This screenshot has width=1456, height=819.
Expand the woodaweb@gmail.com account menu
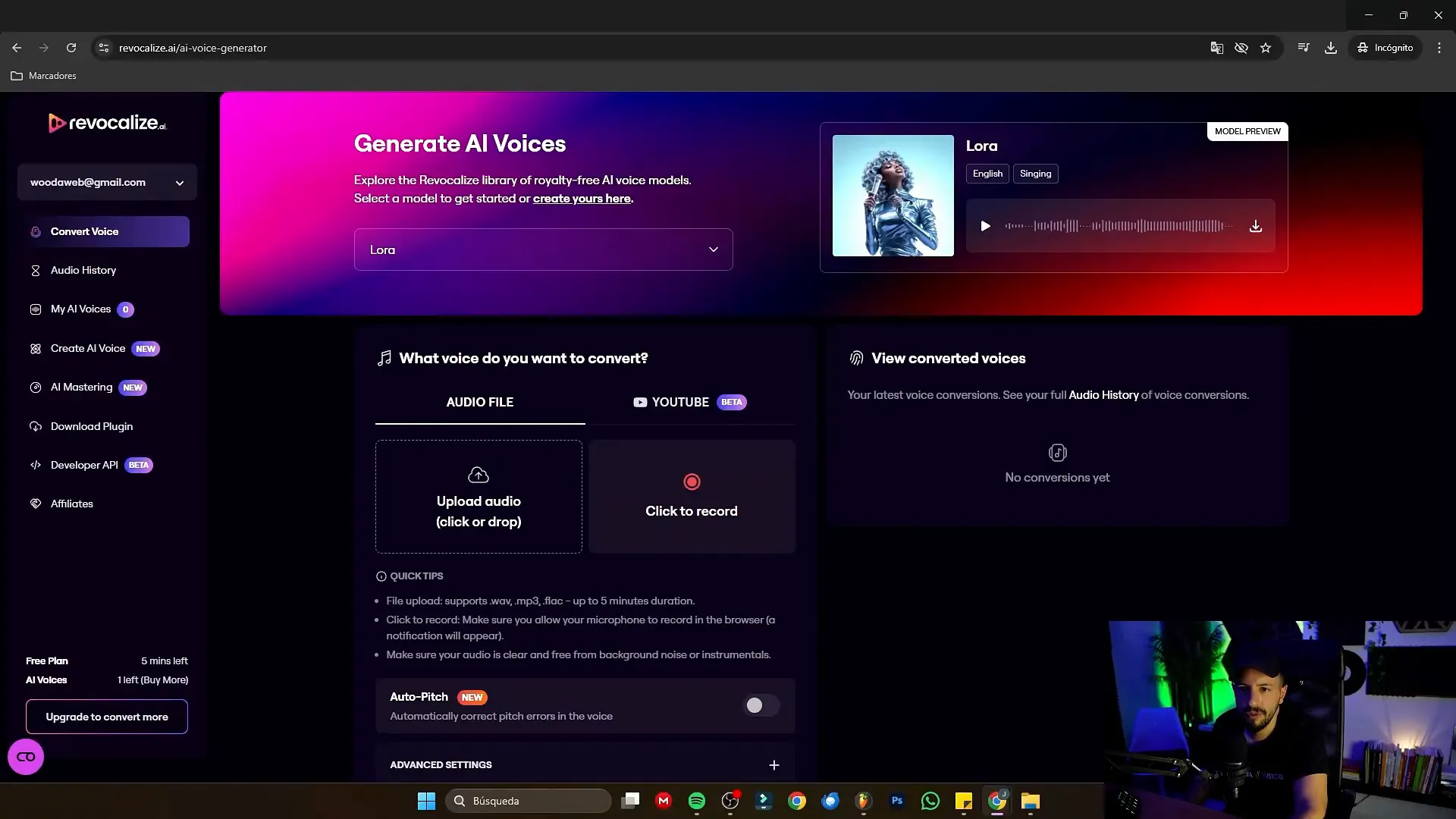107,182
